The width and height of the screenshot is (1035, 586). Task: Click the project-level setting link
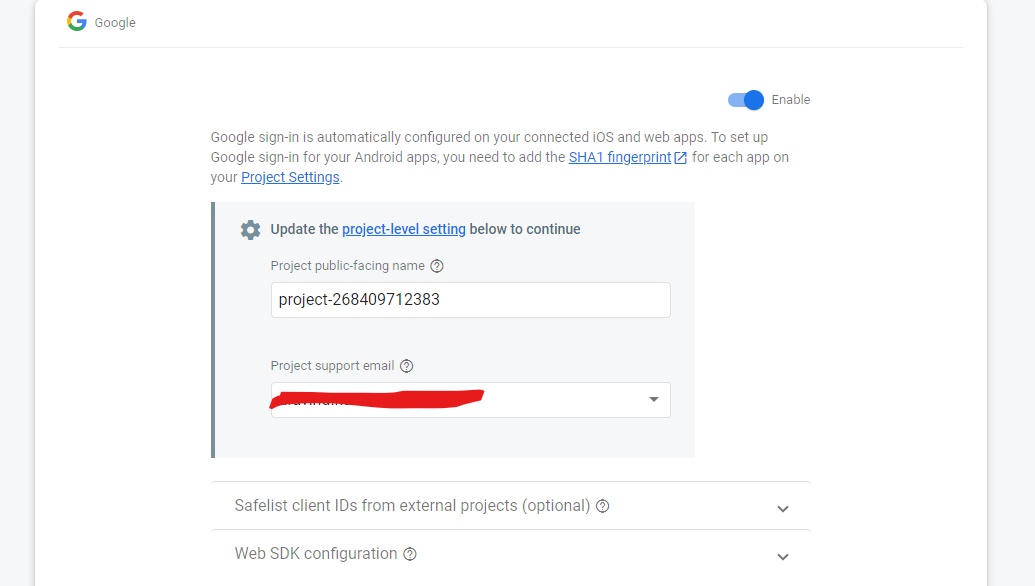tap(404, 229)
